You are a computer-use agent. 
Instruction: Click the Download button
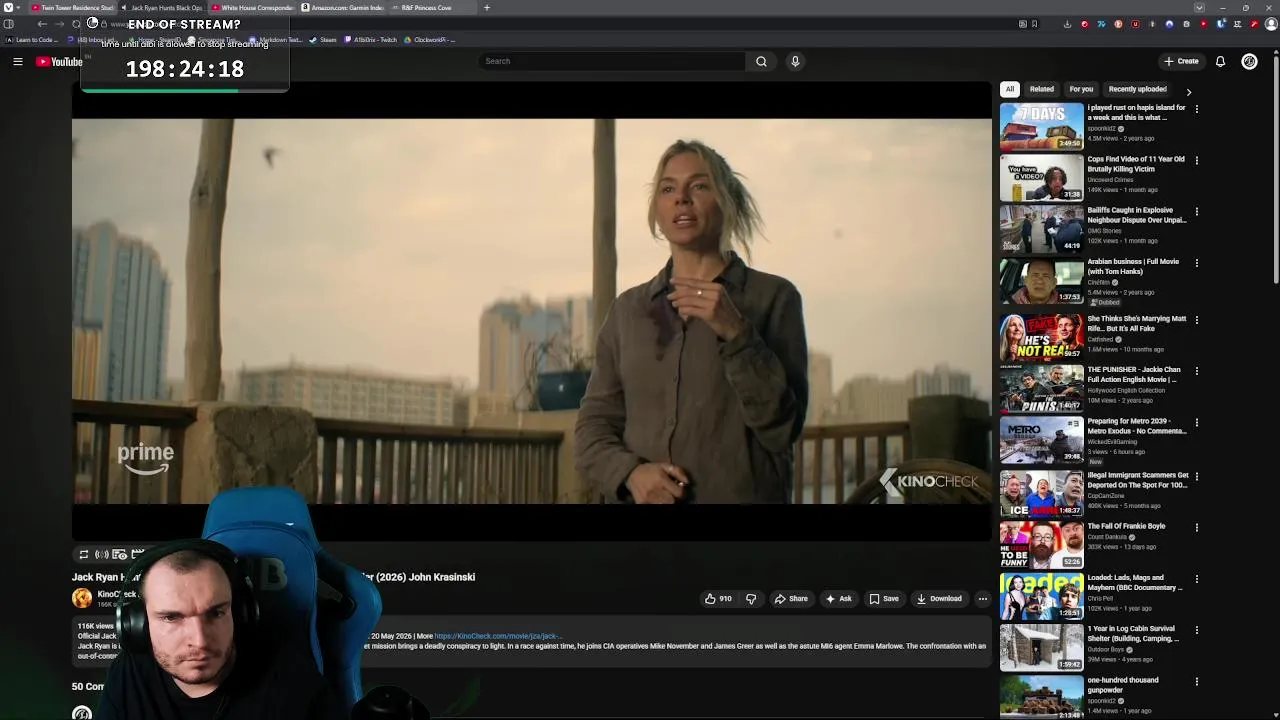939,599
